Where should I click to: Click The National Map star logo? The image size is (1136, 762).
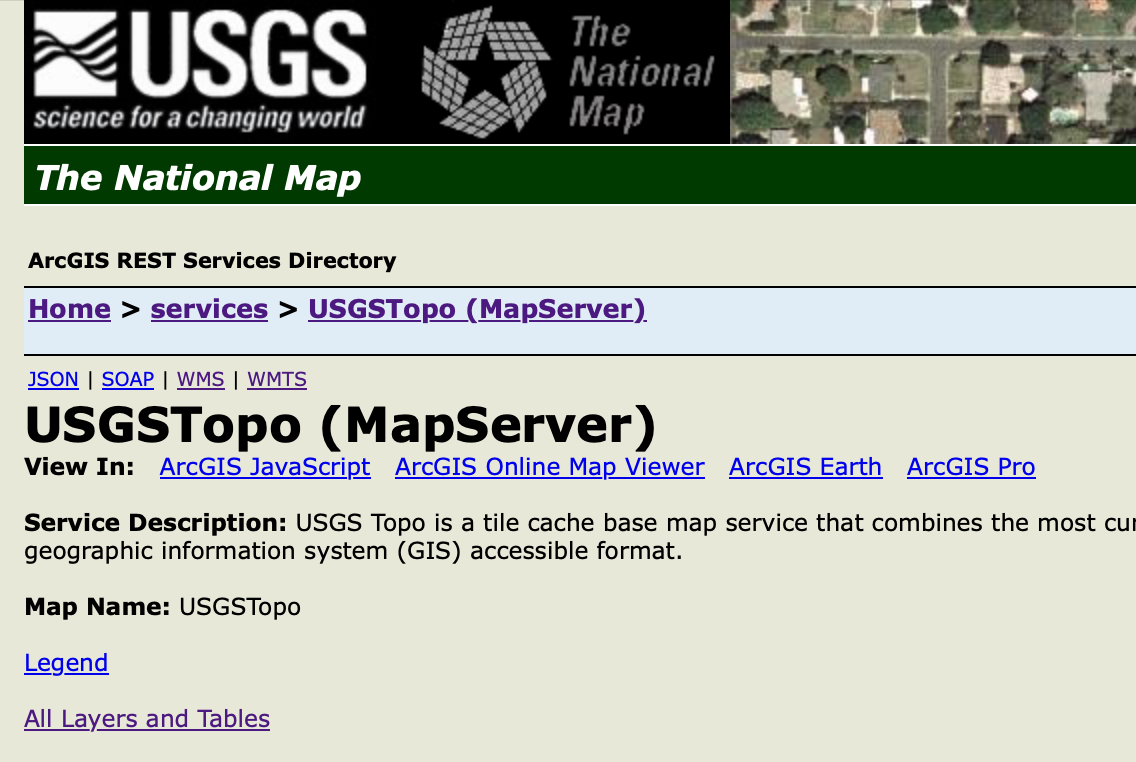(x=484, y=71)
